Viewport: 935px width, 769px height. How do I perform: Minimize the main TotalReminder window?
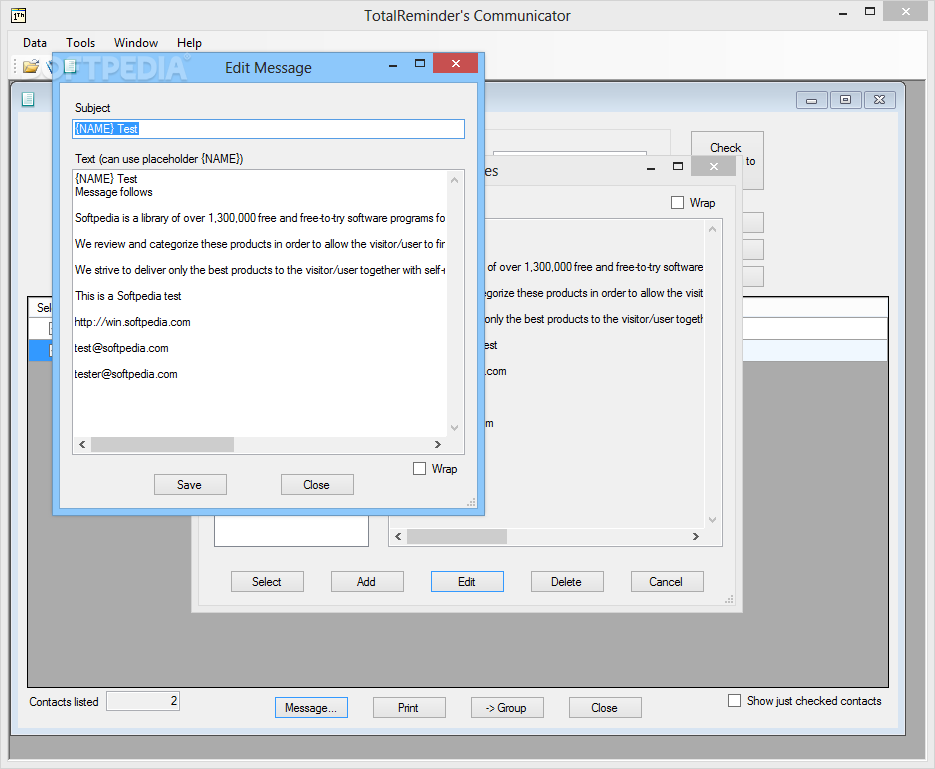point(843,13)
